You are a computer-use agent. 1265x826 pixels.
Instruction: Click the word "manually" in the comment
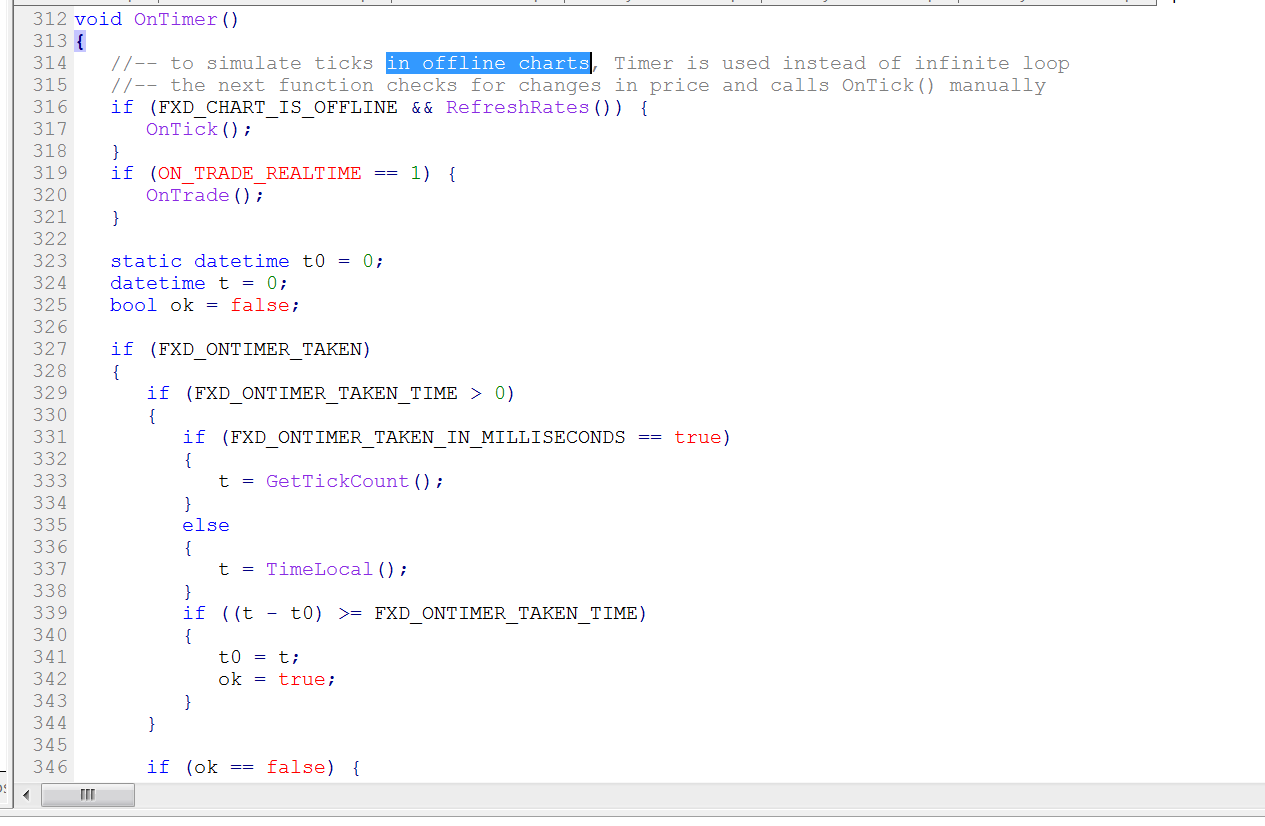tap(998, 85)
